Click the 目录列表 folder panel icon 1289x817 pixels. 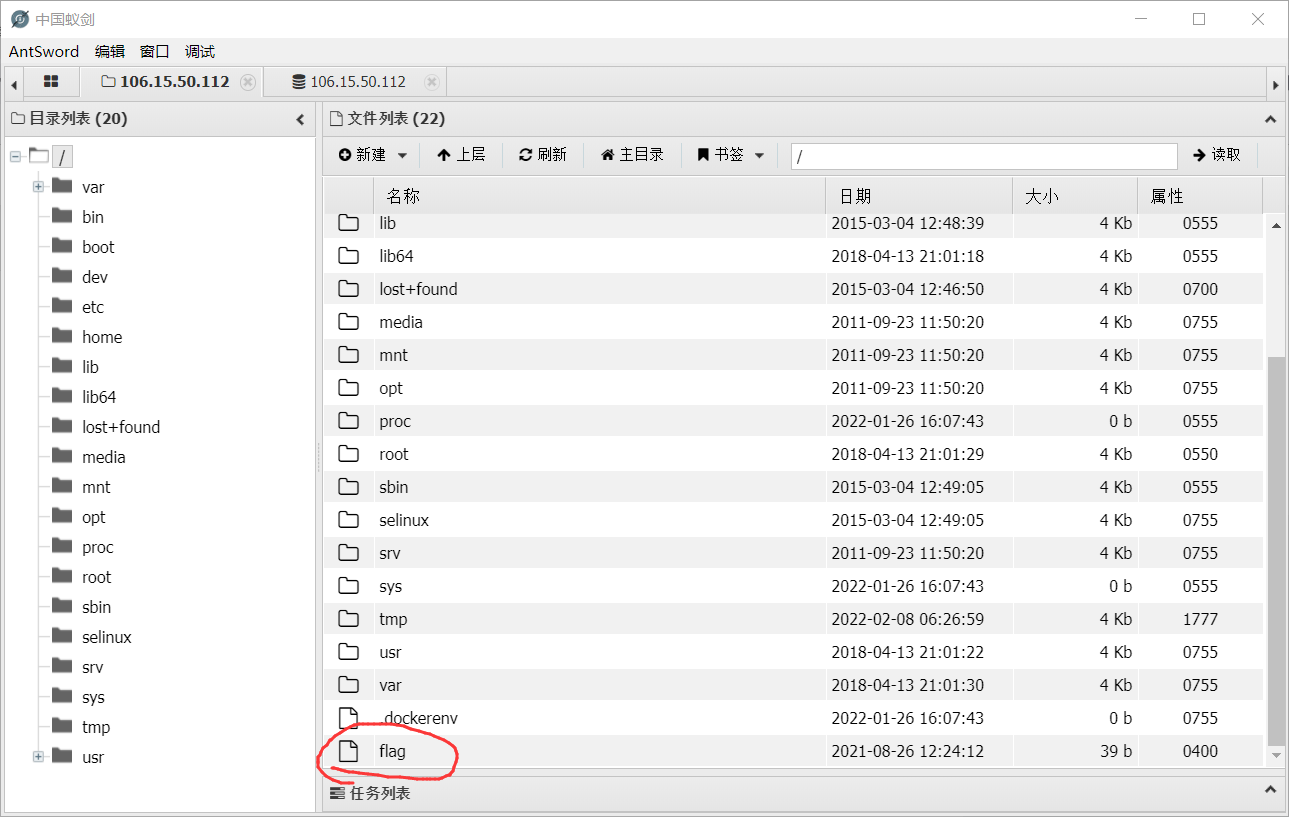click(16, 118)
